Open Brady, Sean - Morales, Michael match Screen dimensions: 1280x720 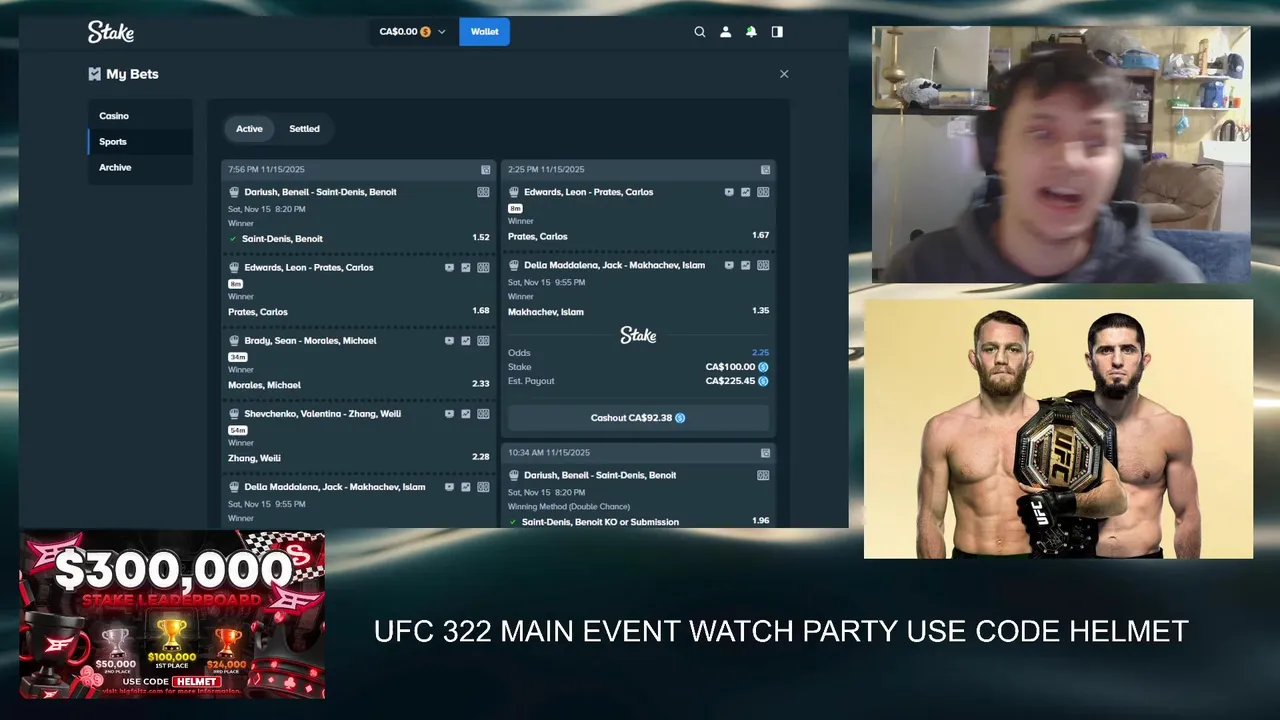pyautogui.click(x=310, y=341)
